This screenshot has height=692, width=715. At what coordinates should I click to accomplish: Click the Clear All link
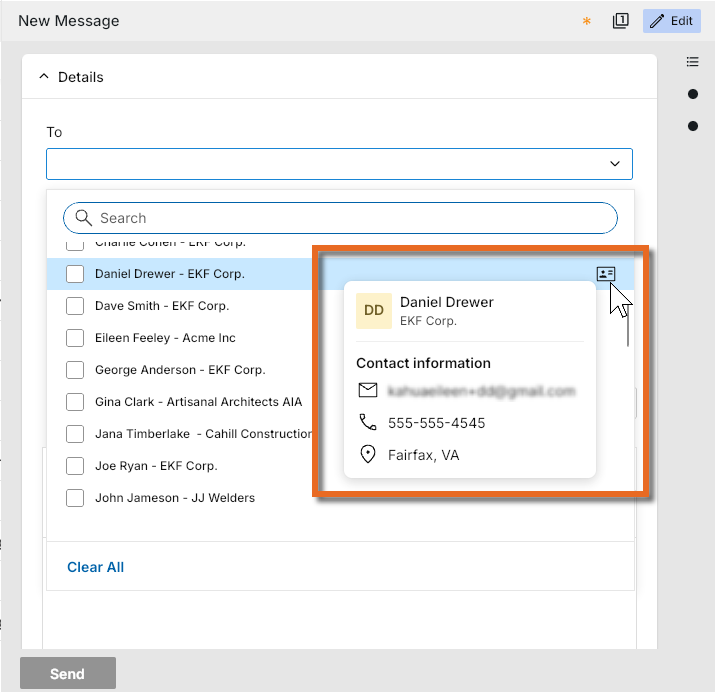95,567
